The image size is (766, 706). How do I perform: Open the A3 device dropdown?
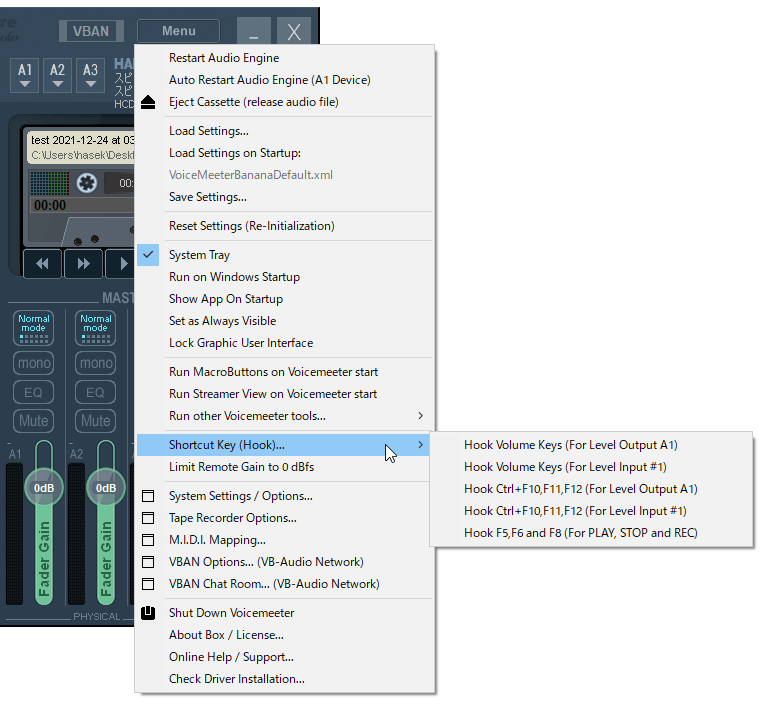coord(90,75)
